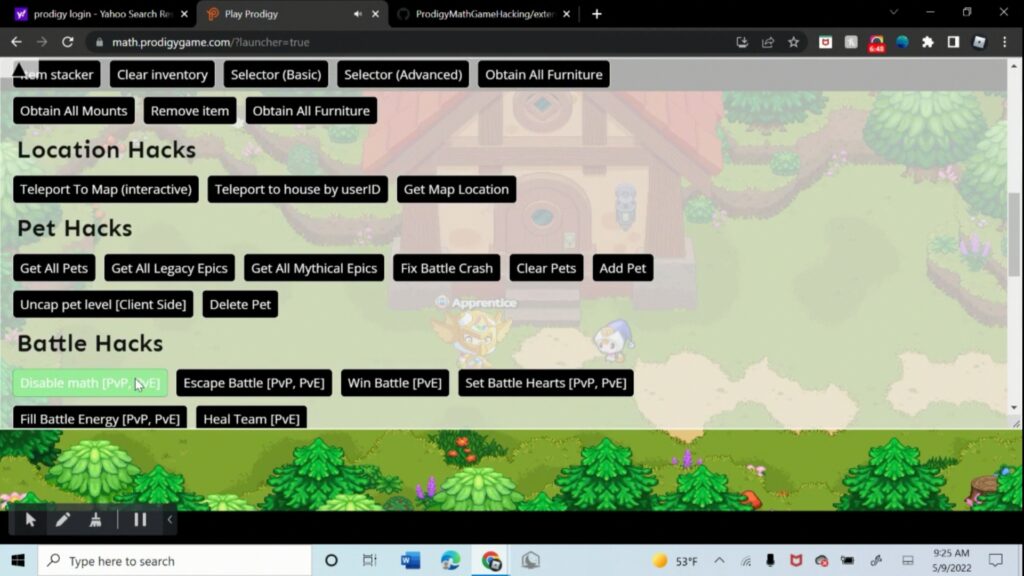Click Get All Pets
Screen dimensions: 1024x576
54,268
